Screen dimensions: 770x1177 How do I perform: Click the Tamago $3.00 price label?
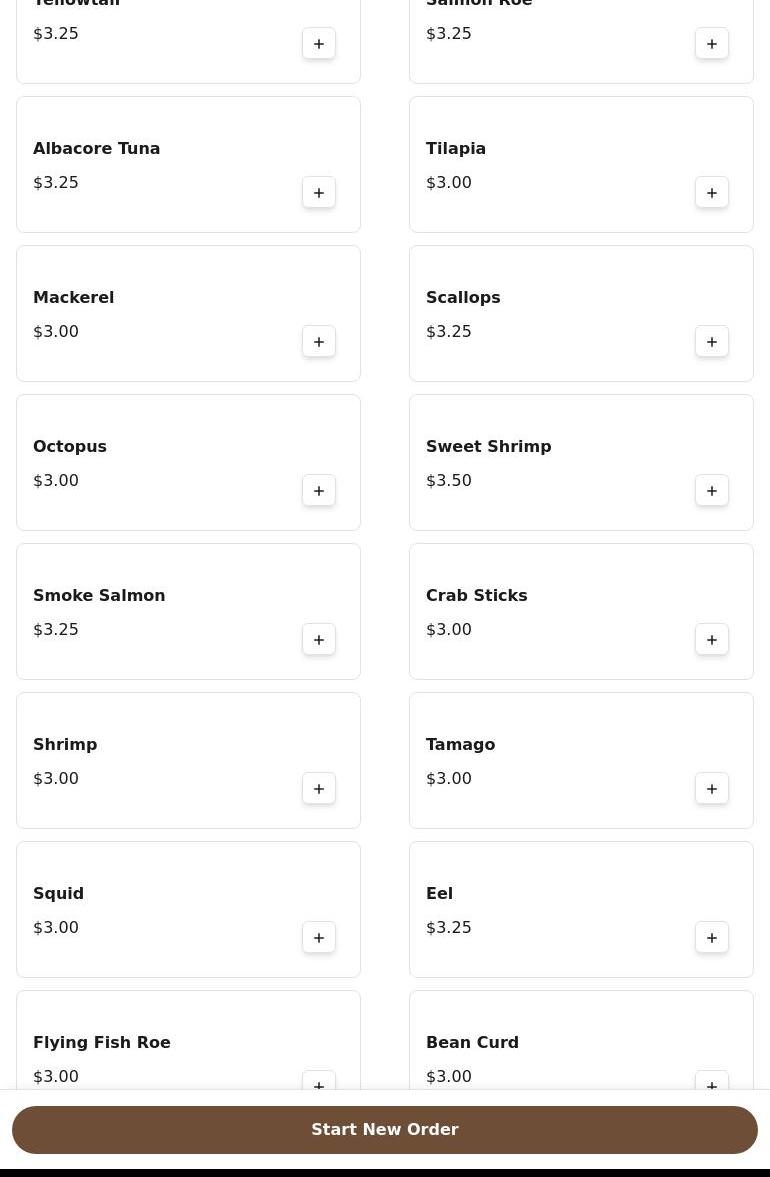pyautogui.click(x=449, y=779)
